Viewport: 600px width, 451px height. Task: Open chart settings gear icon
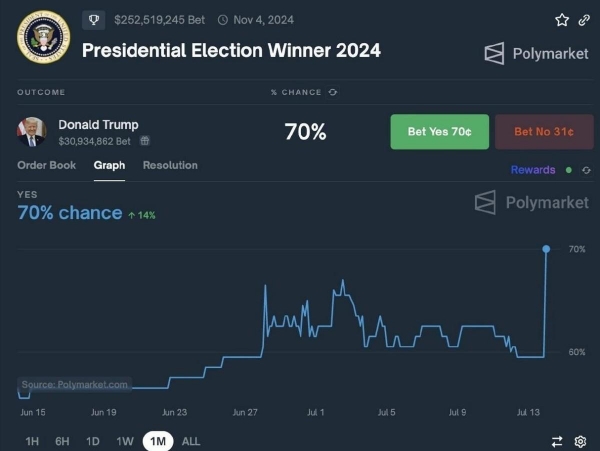point(580,440)
